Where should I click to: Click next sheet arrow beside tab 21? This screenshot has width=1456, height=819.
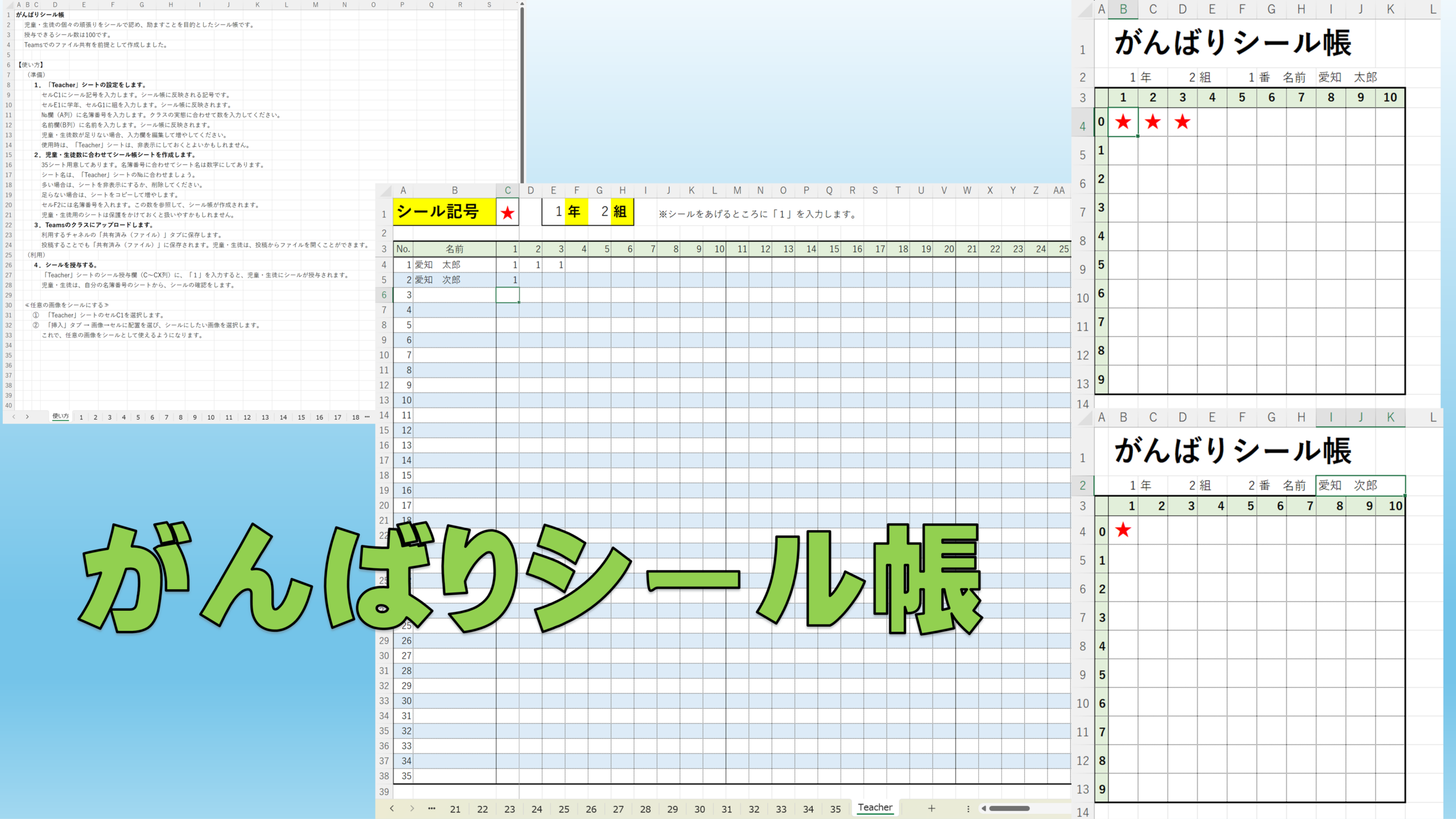(412, 808)
